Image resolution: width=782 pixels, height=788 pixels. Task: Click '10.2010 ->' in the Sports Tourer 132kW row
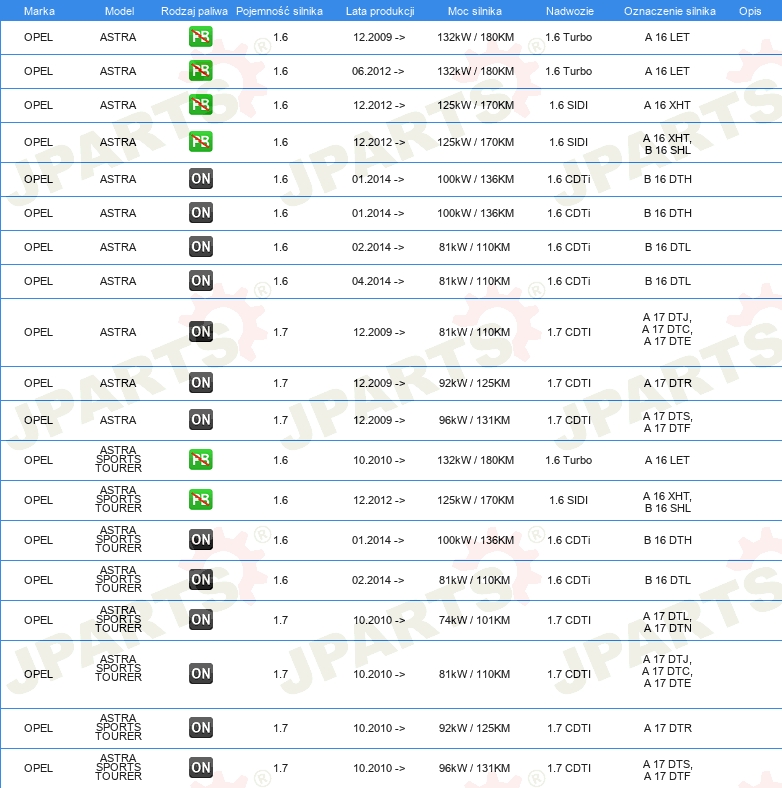[379, 460]
